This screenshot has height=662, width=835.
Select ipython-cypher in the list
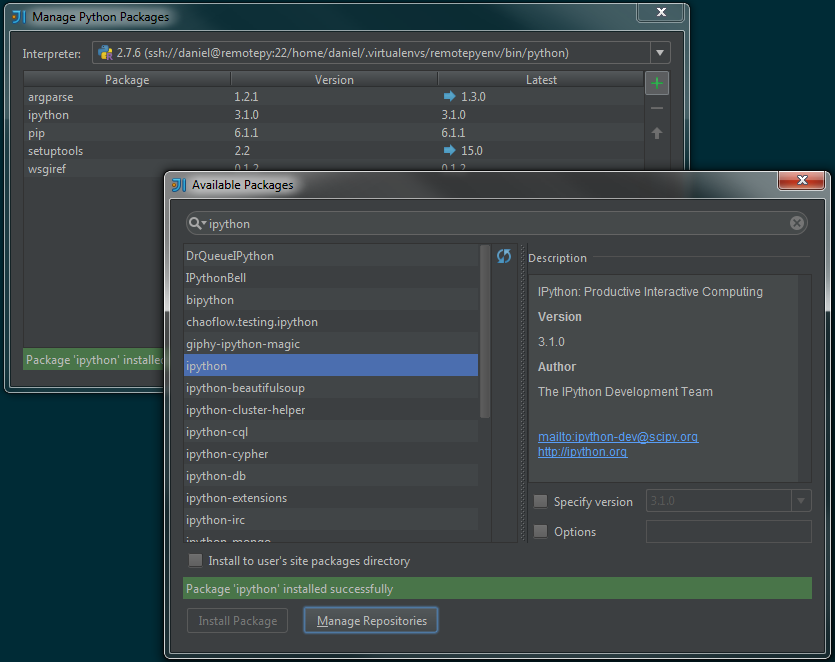point(331,454)
